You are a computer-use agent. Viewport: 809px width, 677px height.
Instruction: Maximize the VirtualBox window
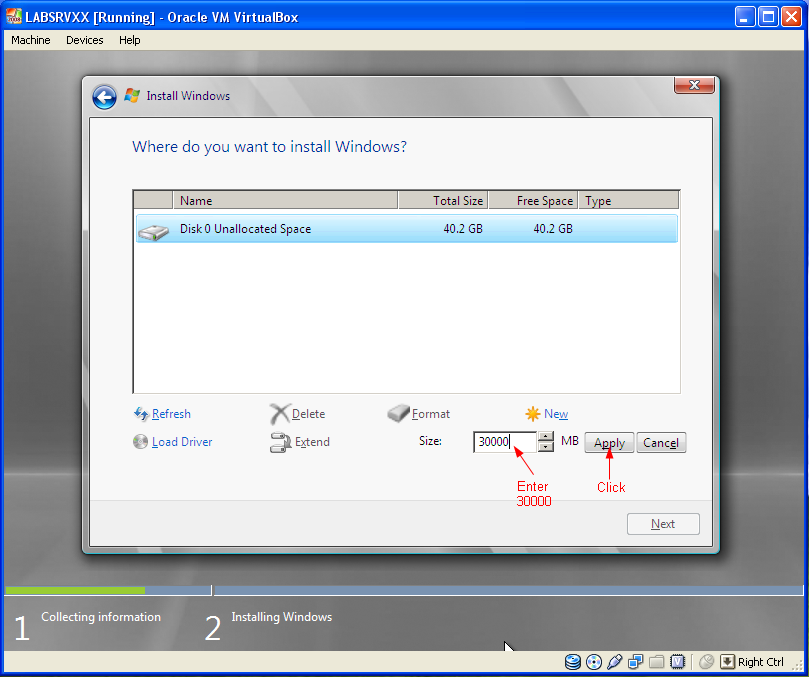768,17
